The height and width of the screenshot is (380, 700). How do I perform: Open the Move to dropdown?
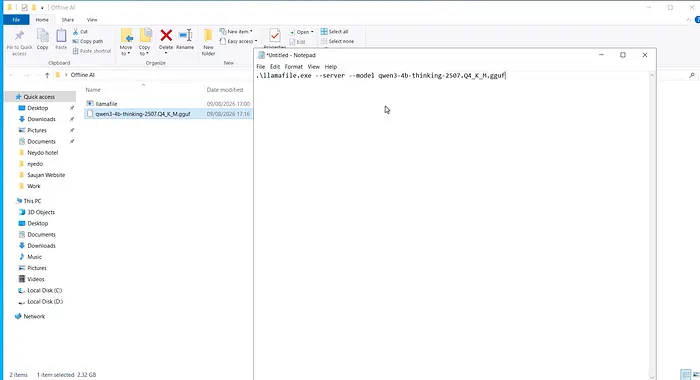point(126,50)
